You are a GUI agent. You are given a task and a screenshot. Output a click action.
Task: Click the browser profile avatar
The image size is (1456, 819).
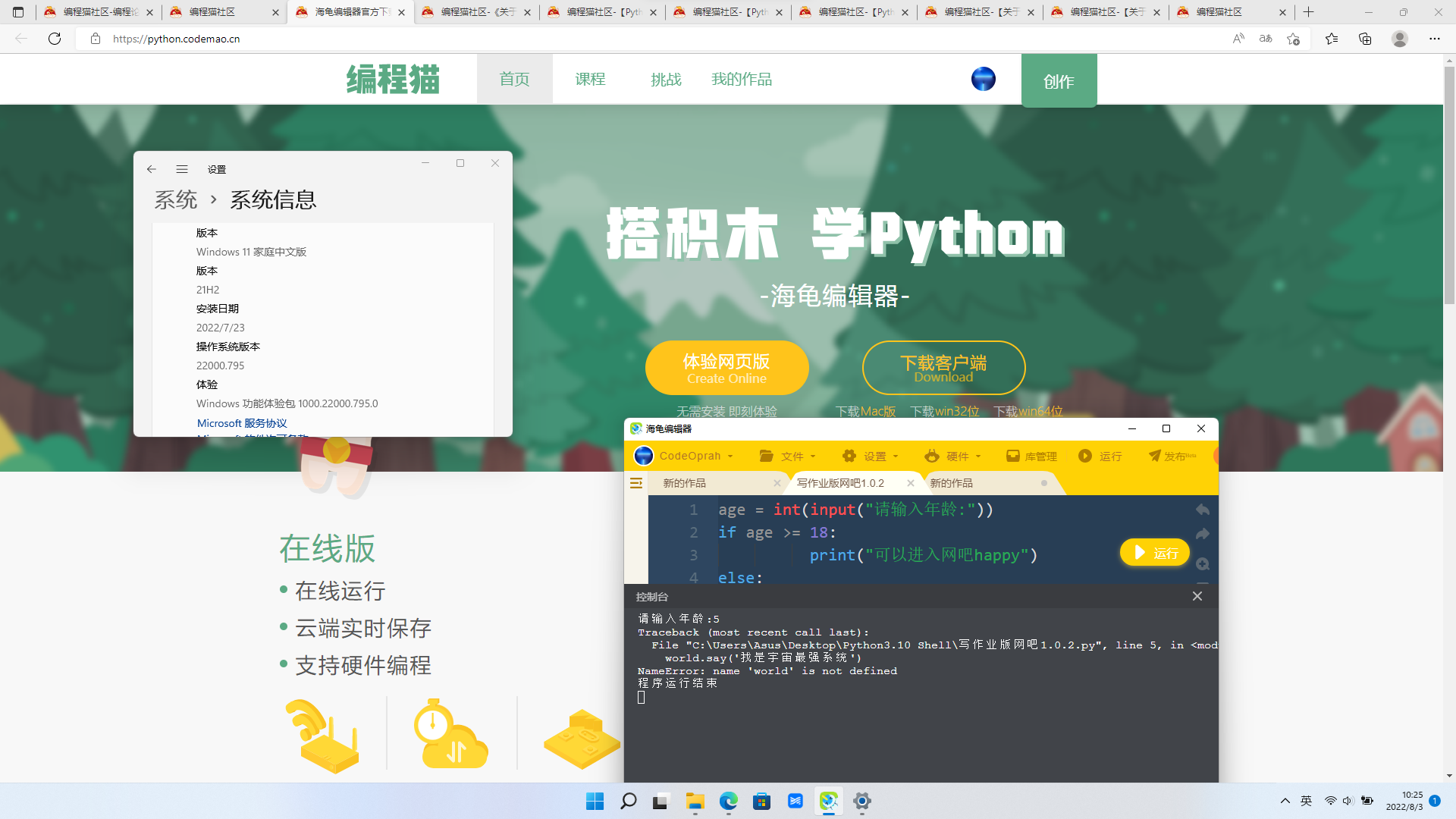tap(1400, 39)
